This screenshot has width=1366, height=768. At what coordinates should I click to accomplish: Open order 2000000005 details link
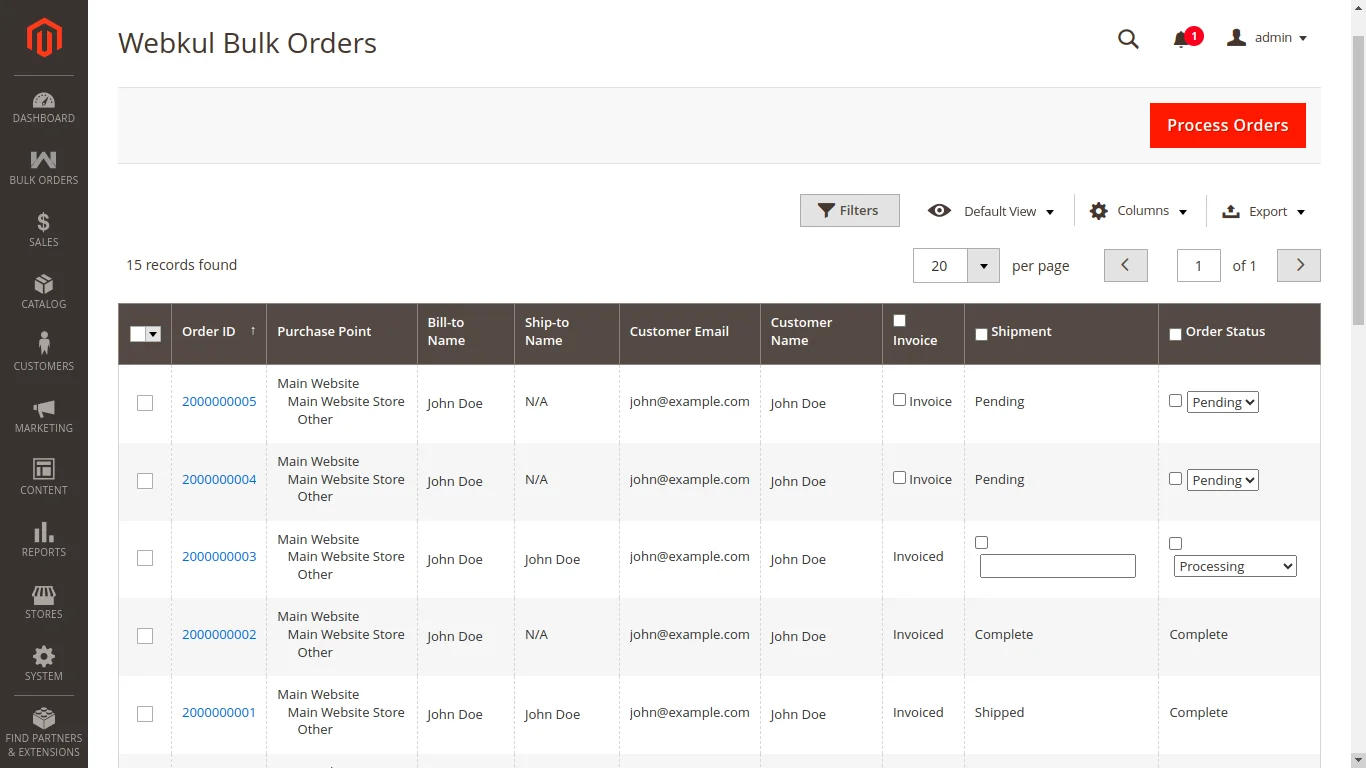(219, 401)
